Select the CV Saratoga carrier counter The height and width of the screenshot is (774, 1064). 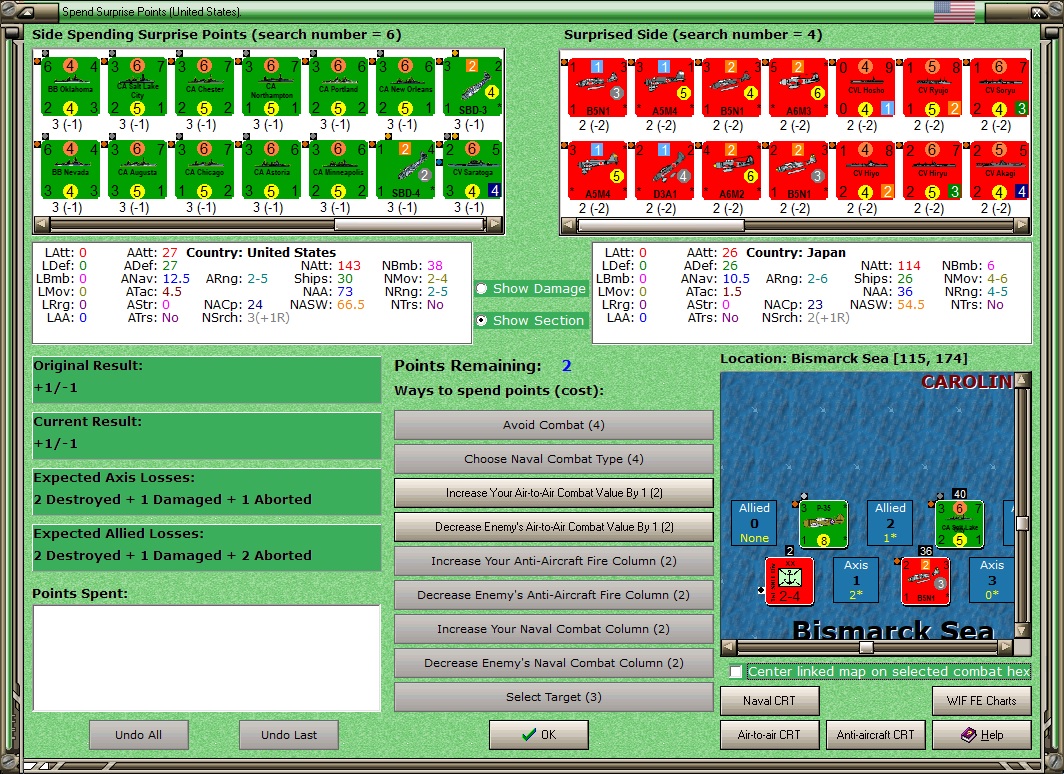(473, 170)
